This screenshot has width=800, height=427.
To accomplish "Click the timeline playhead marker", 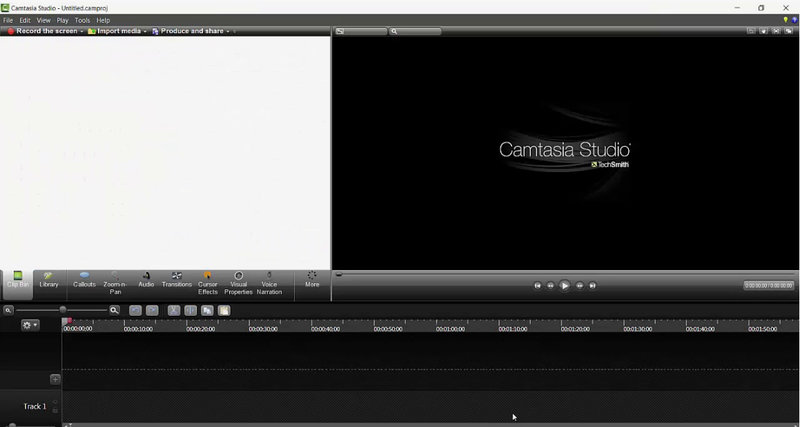I will click(67, 321).
